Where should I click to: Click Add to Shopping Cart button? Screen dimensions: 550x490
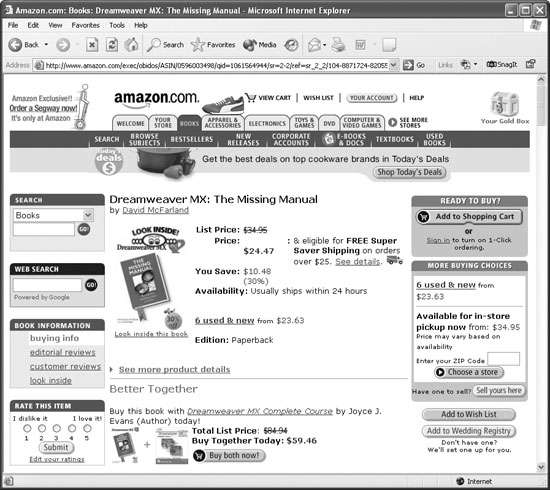(x=469, y=217)
